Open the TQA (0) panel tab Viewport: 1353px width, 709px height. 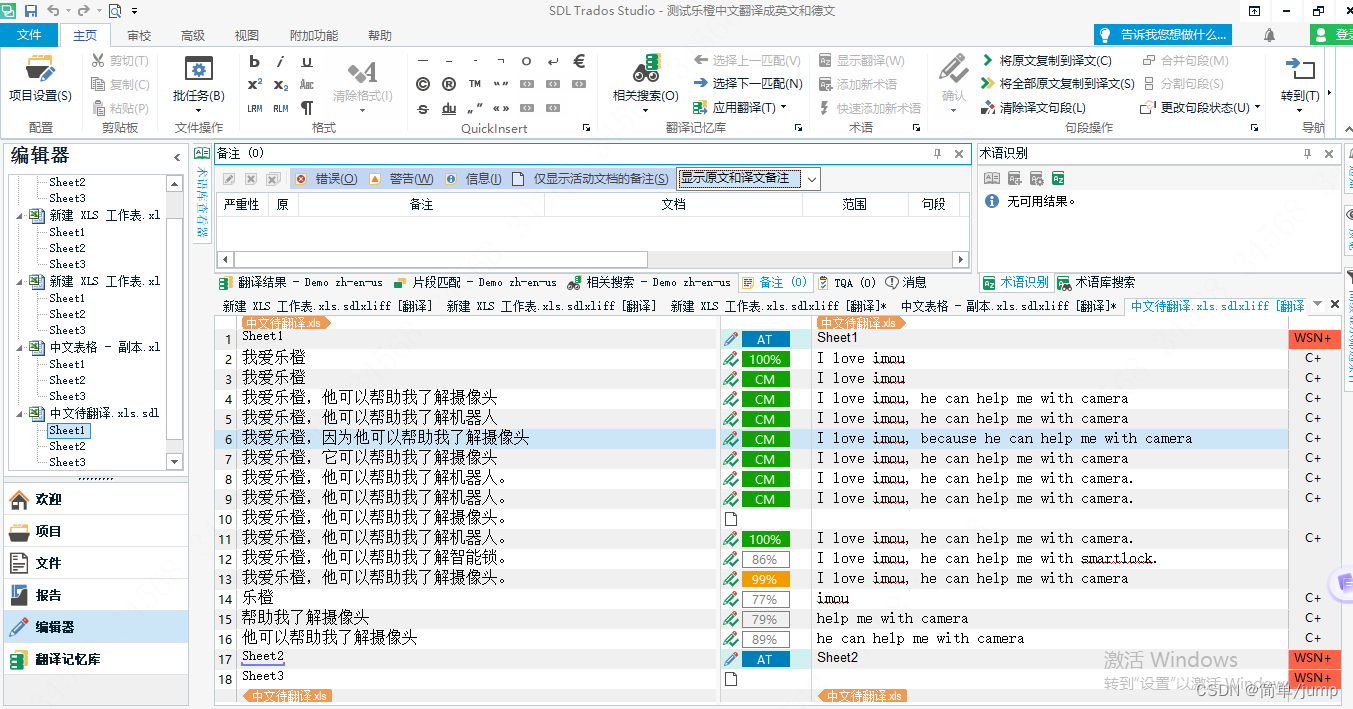point(847,283)
